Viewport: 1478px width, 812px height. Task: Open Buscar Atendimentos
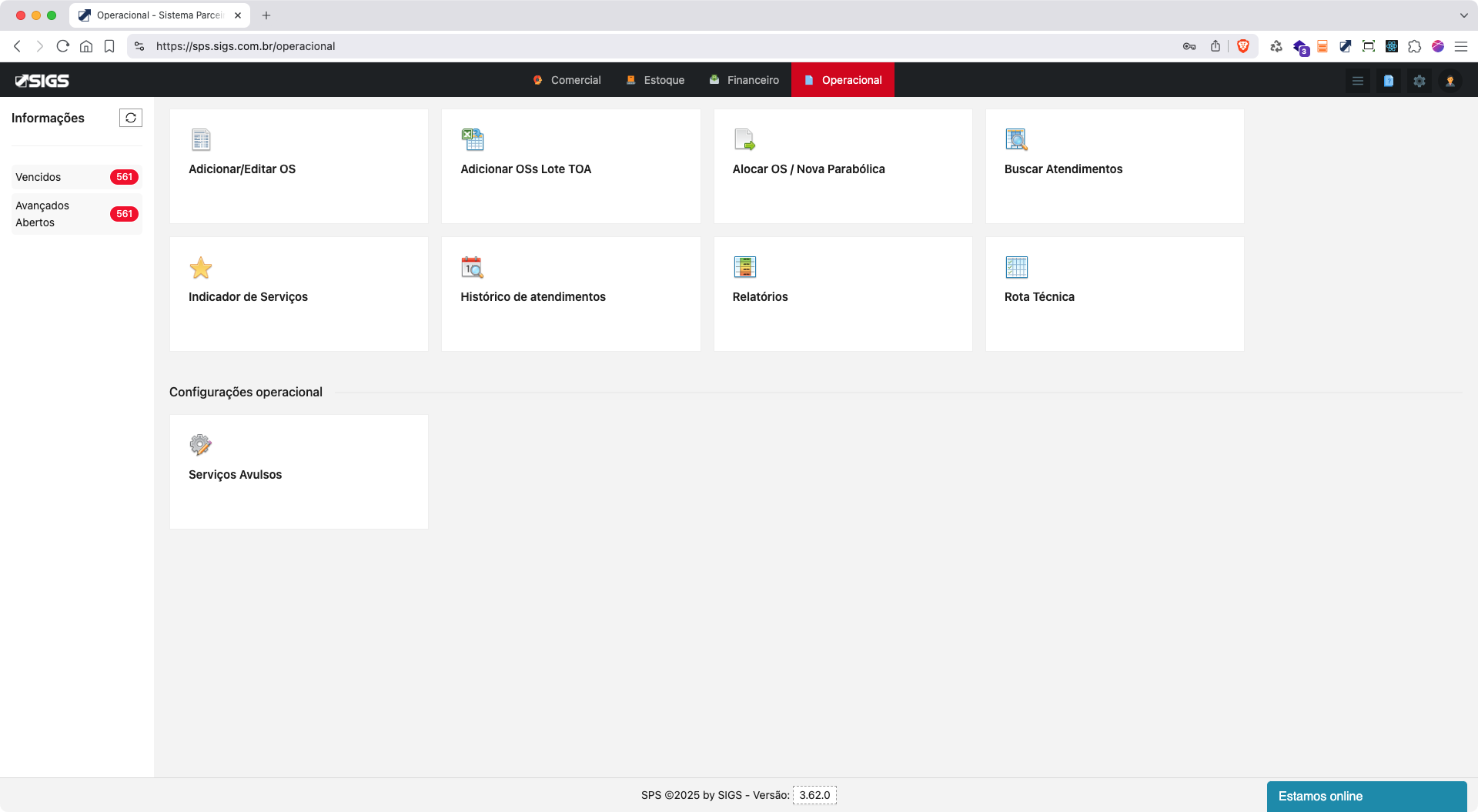[1115, 166]
